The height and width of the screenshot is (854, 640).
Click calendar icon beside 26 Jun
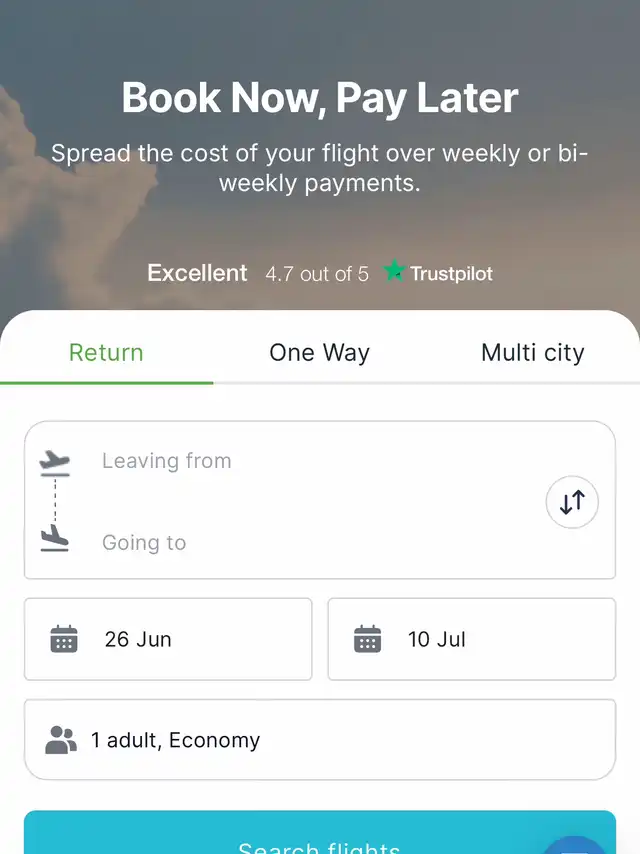click(64, 639)
